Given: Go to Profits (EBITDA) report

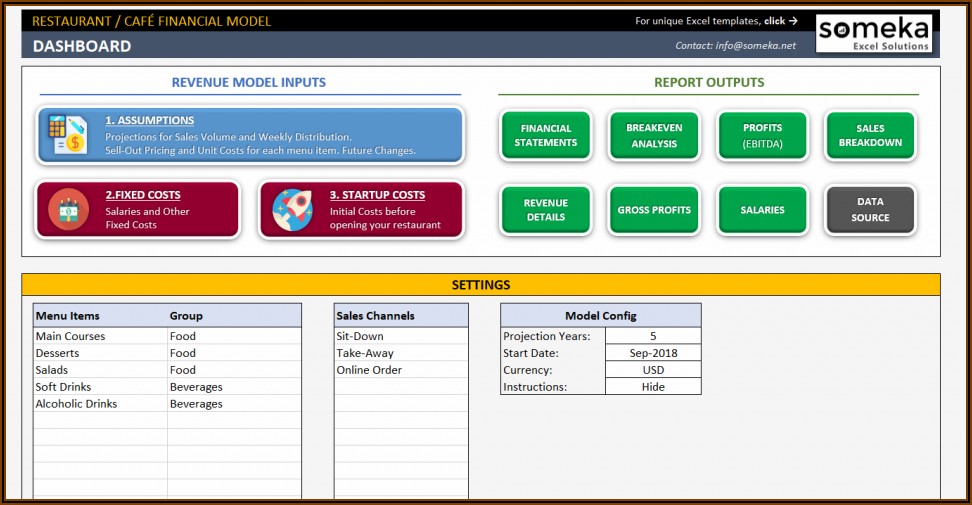Looking at the screenshot, I should (762, 136).
